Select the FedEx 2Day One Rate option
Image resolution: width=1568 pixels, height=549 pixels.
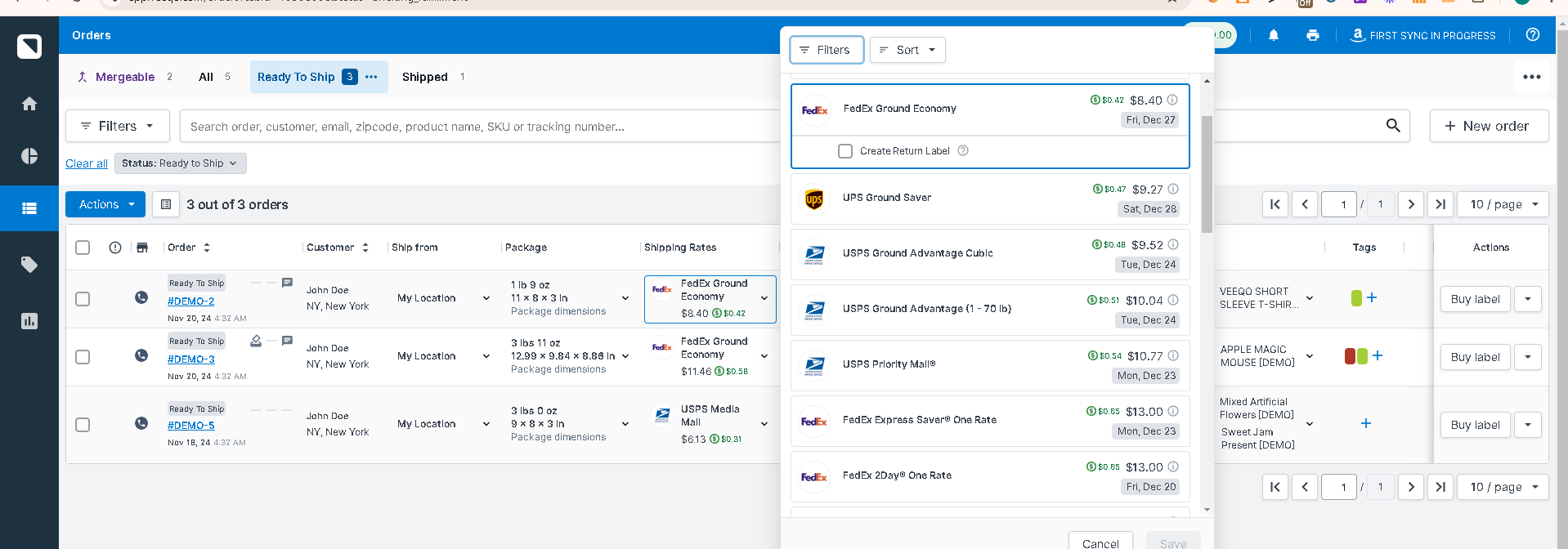pos(990,476)
